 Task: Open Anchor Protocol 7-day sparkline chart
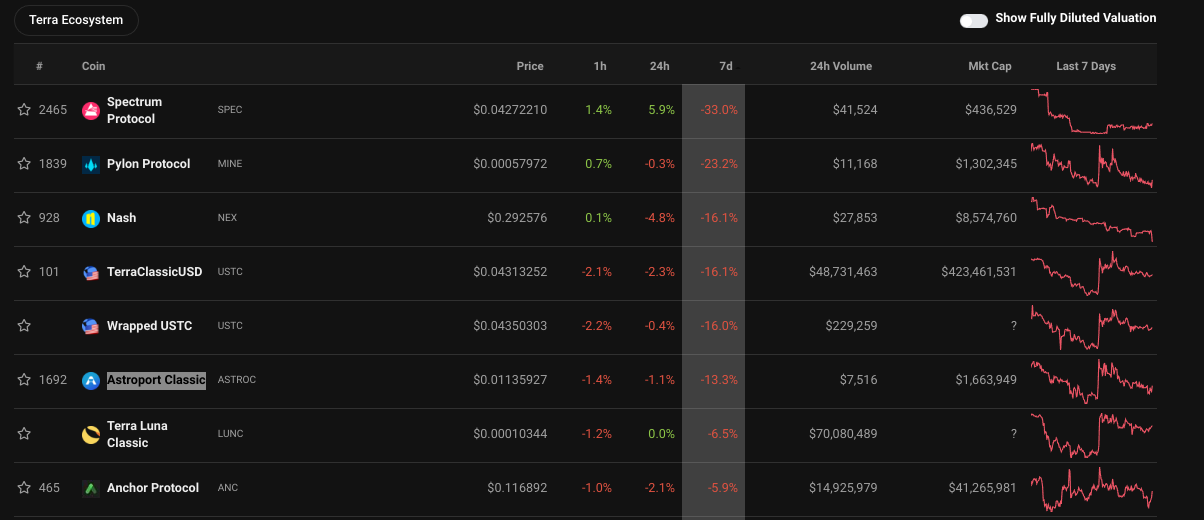point(1093,489)
